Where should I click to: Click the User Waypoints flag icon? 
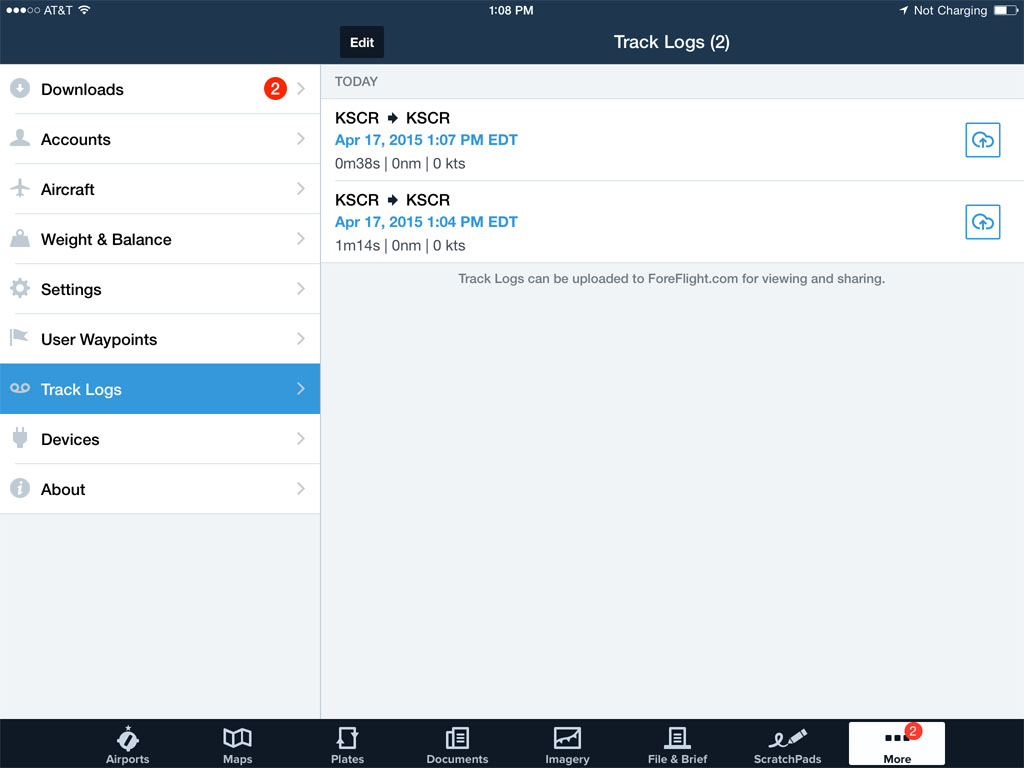(x=19, y=338)
